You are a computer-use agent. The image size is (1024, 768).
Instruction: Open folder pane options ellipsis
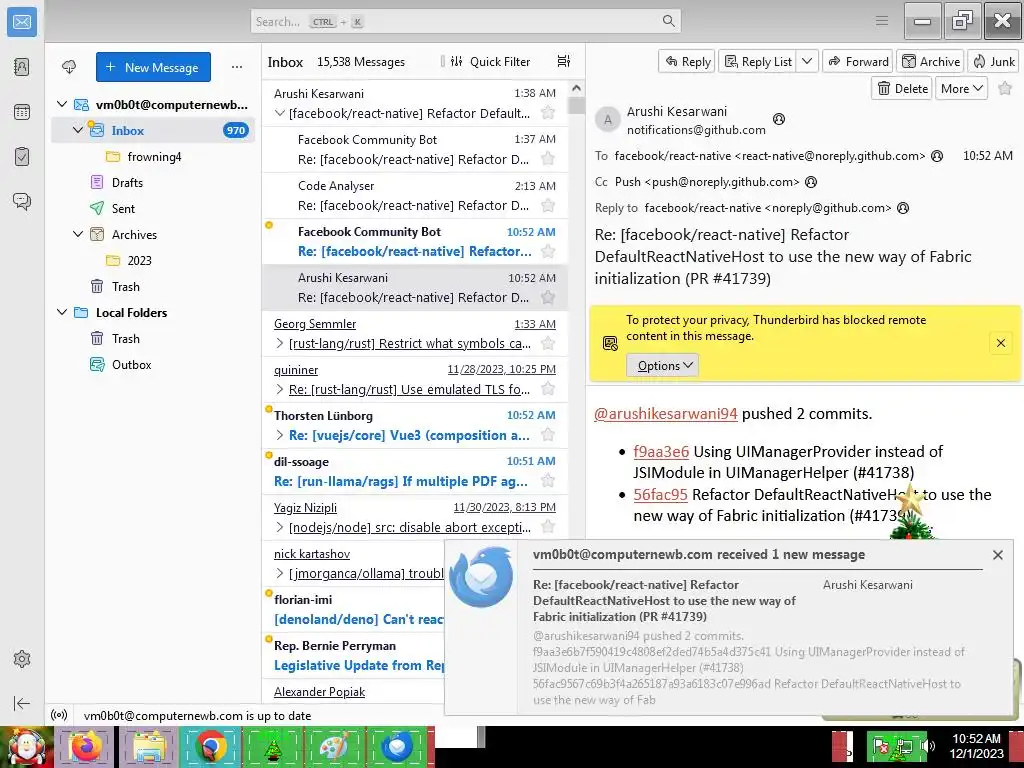click(237, 67)
